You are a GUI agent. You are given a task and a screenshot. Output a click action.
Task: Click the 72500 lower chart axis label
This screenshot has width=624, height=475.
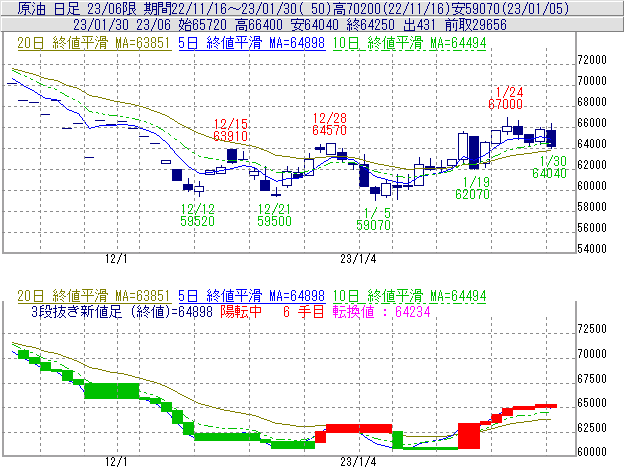(592, 329)
